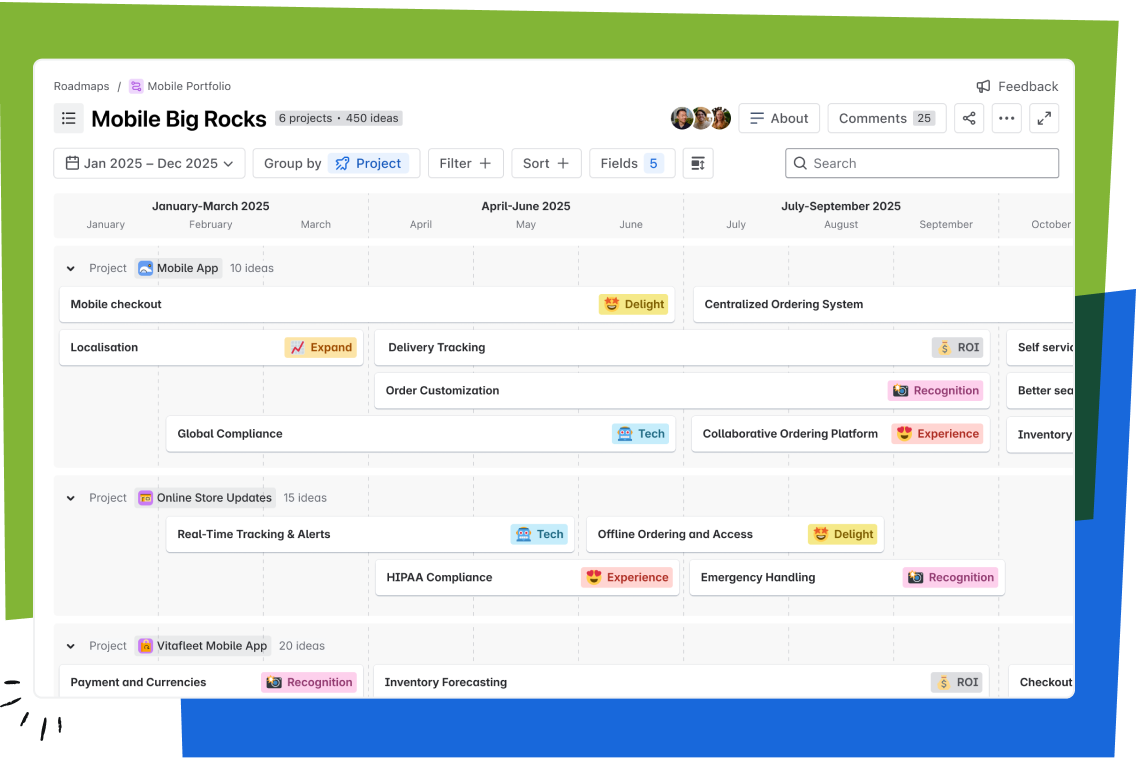Click the expand fullscreen arrows icon
This screenshot has height=758, width=1136.
coord(1044,118)
